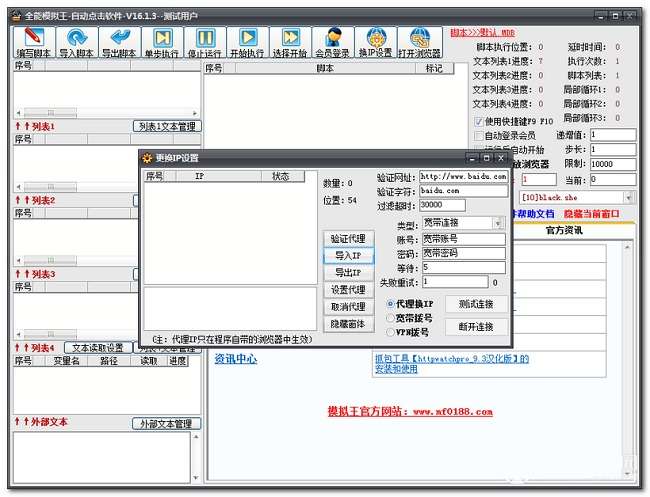Screen dimensions: 650x497
Task: Click 断开连接 button
Action: tap(476, 327)
